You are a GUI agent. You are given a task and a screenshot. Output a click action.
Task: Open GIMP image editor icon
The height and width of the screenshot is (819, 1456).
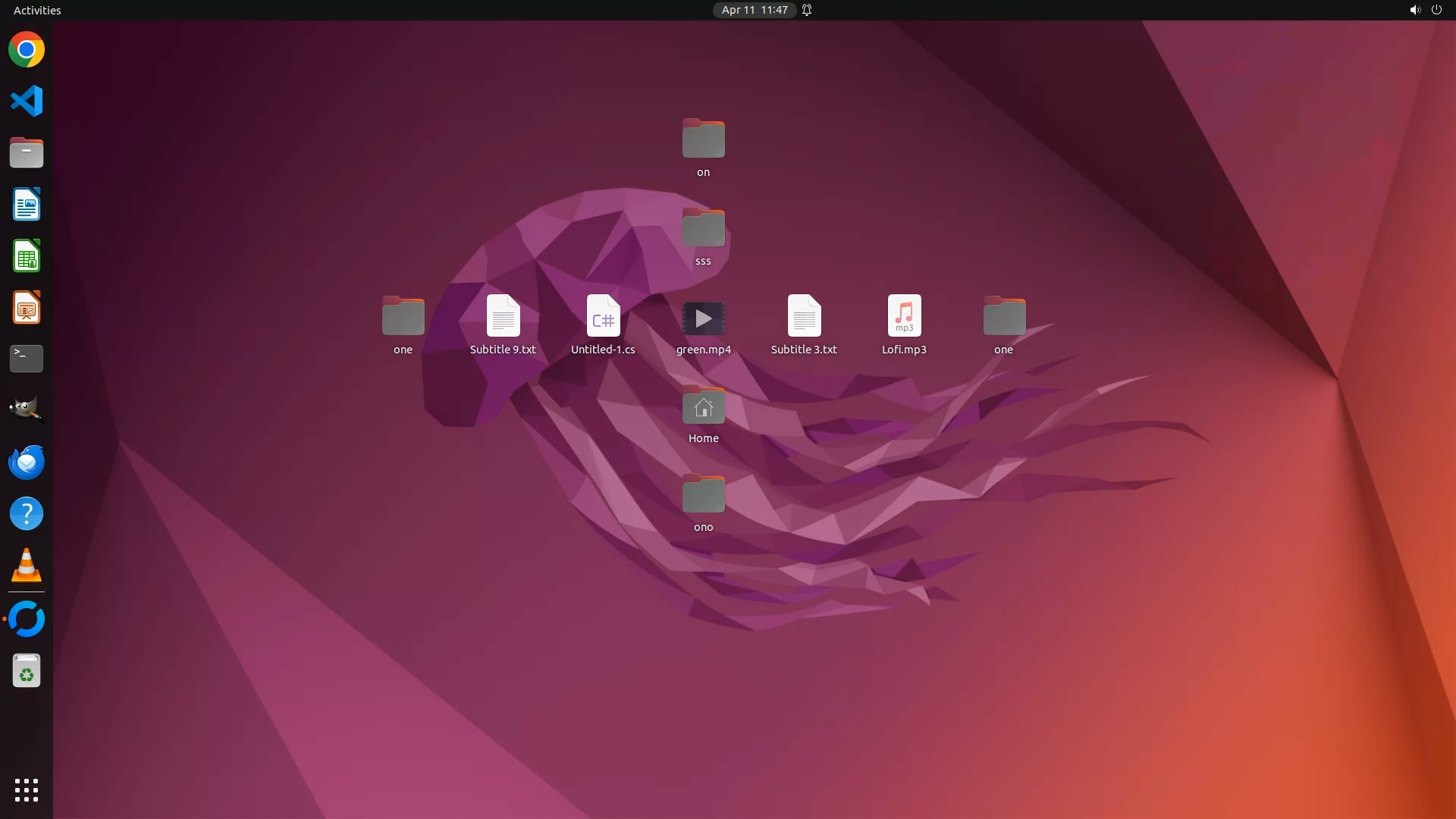click(27, 409)
